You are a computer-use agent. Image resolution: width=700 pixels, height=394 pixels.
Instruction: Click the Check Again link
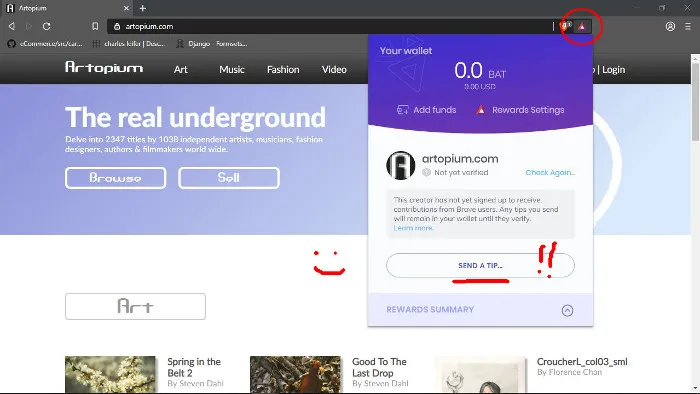coord(550,173)
